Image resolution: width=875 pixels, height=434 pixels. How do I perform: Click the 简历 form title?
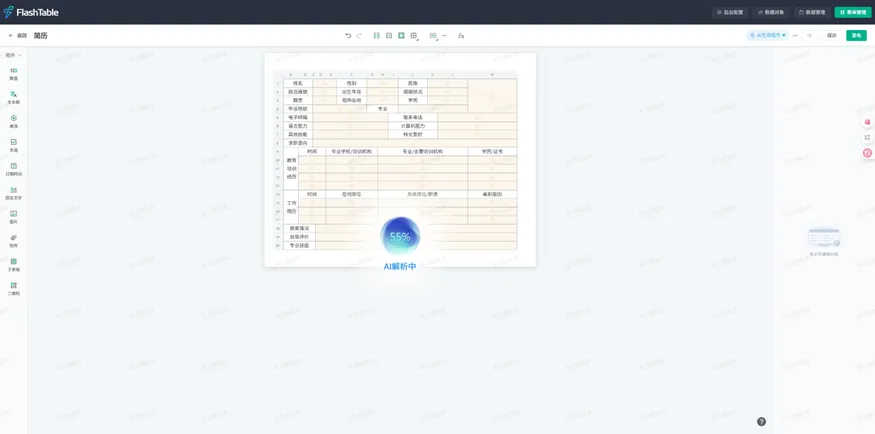(x=40, y=35)
